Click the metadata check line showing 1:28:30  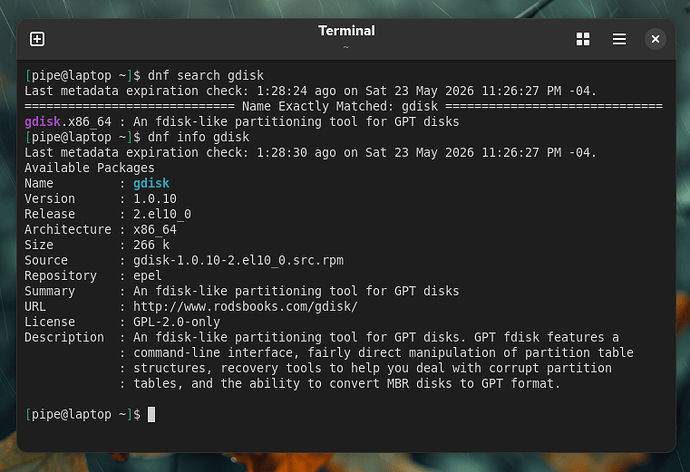(x=310, y=153)
